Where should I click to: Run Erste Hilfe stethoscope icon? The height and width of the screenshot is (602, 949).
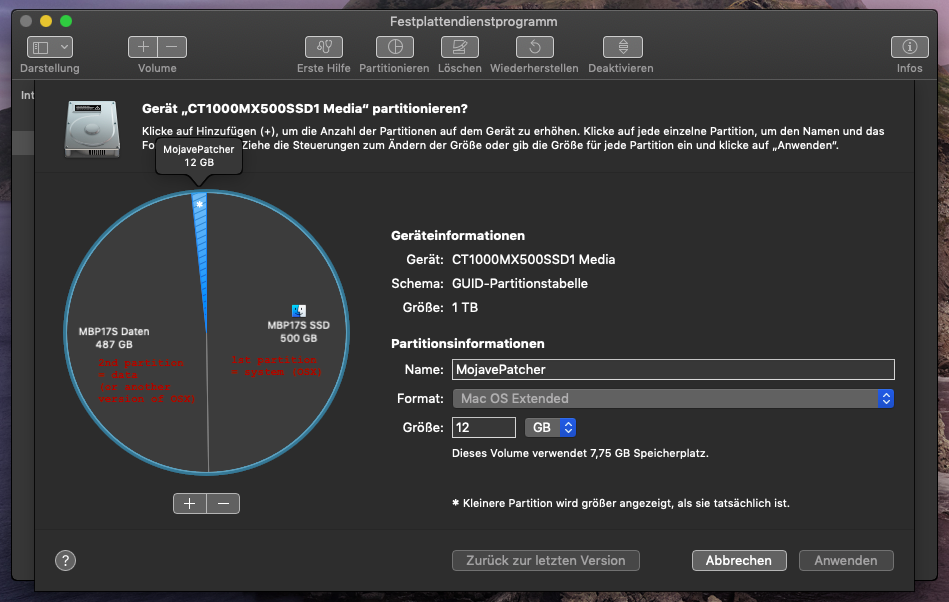[324, 47]
